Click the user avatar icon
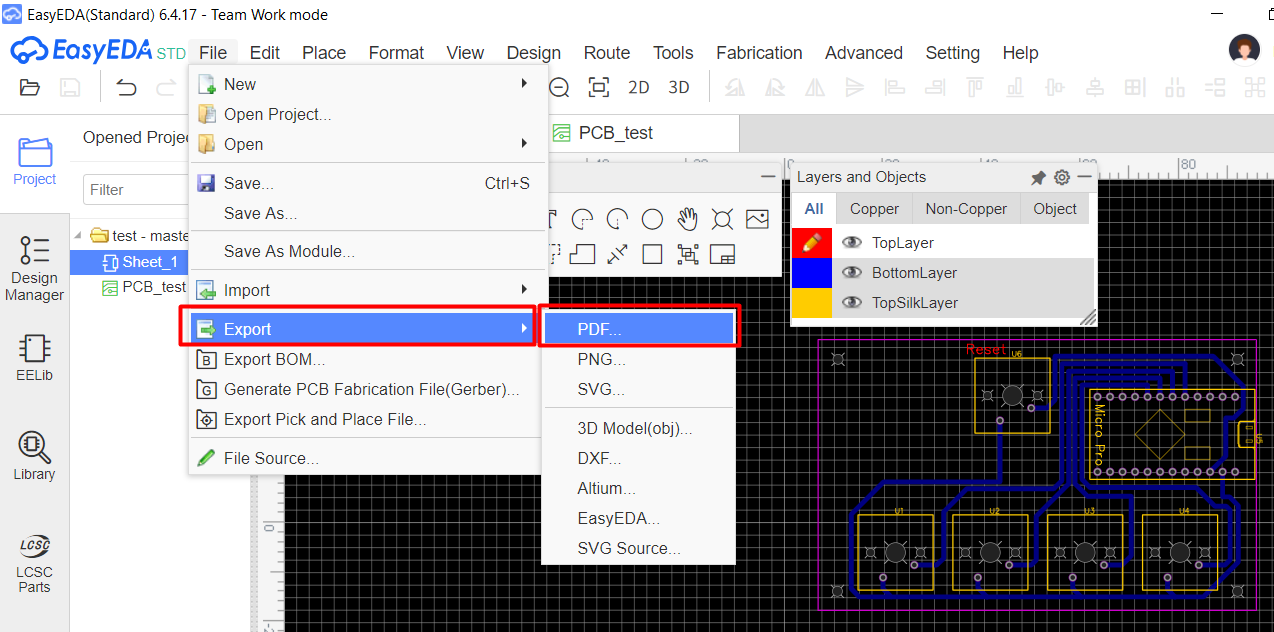Image resolution: width=1274 pixels, height=632 pixels. click(x=1244, y=50)
